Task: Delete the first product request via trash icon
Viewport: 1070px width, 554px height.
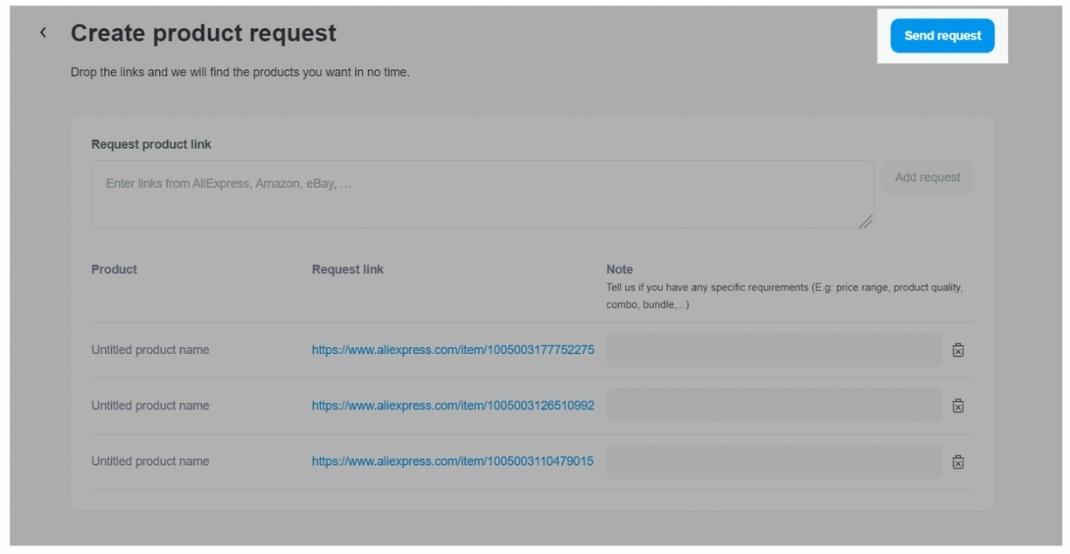Action: 958,350
